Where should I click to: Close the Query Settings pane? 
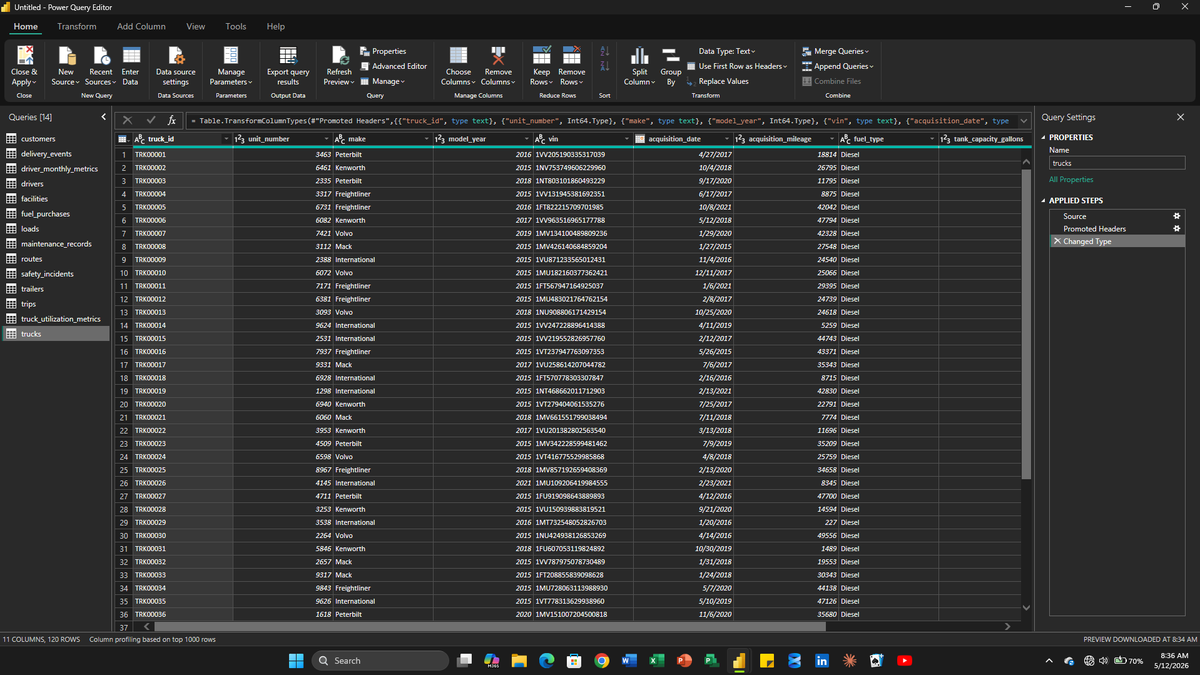(x=1180, y=117)
